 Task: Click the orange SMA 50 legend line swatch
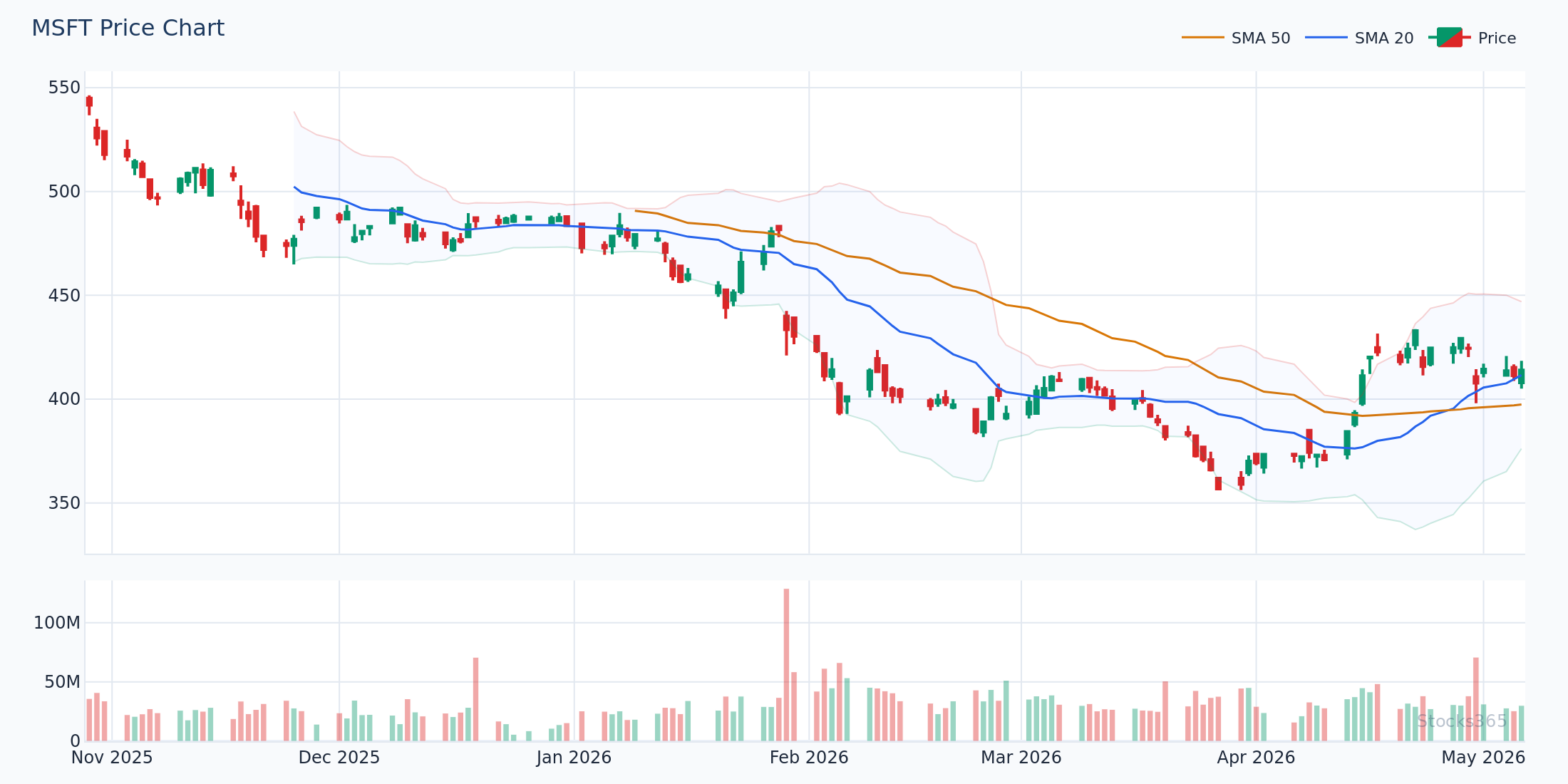[1202, 38]
